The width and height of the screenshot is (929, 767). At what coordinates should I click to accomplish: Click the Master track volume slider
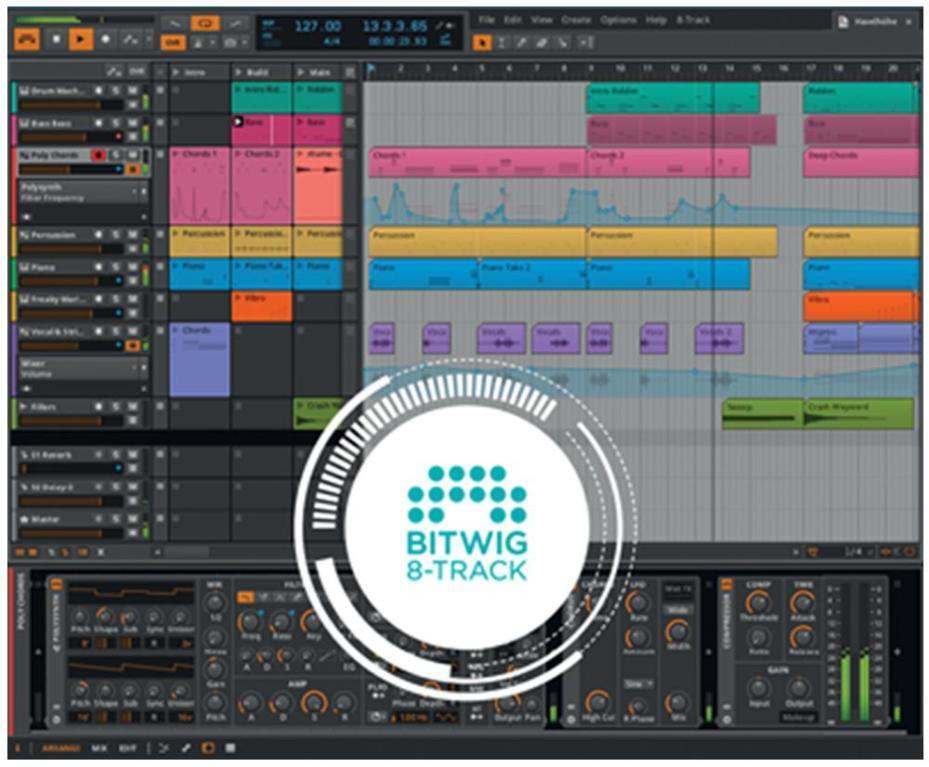[x=71, y=534]
